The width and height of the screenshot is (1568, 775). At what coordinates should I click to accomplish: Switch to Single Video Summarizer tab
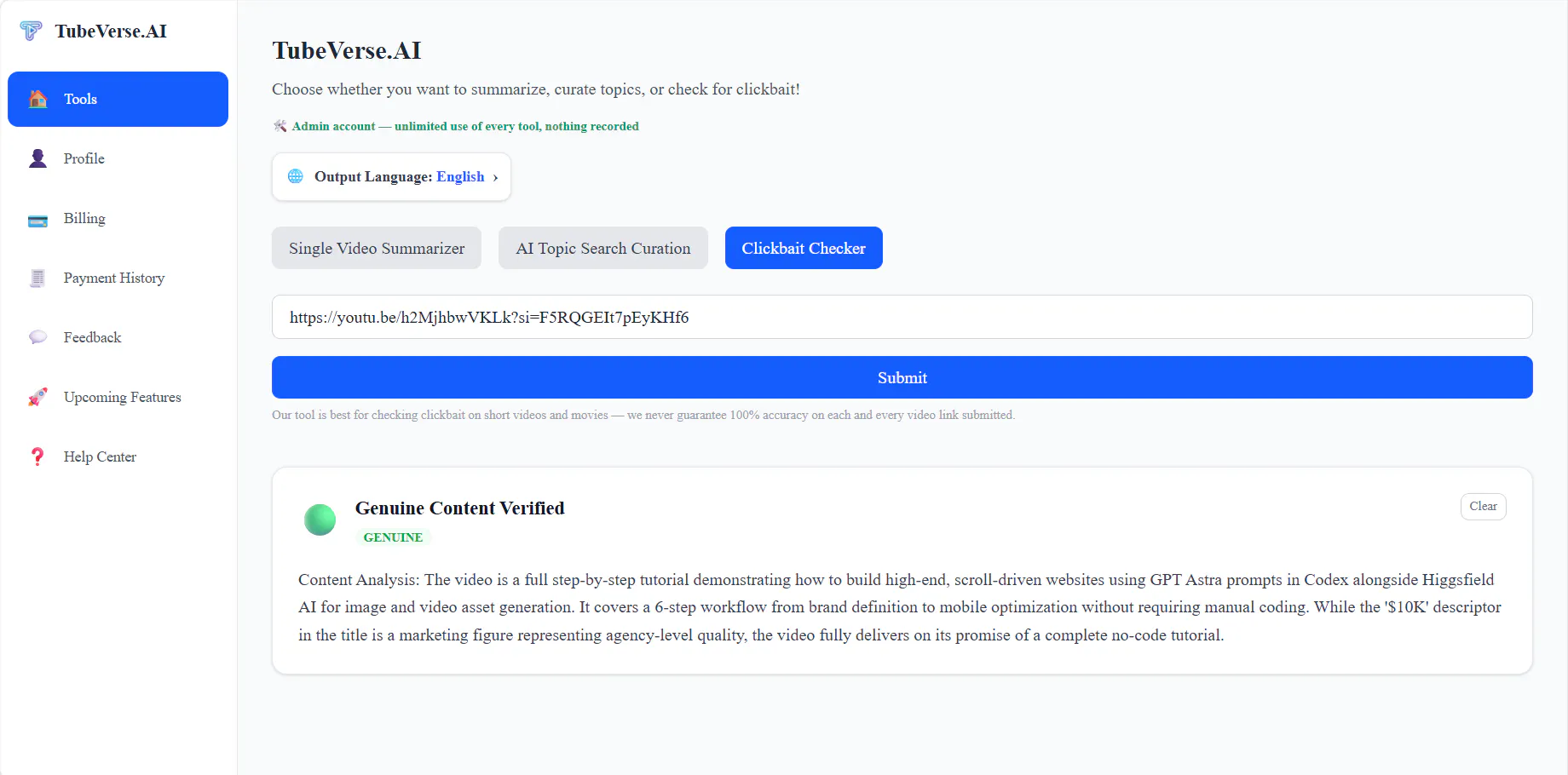pyautogui.click(x=377, y=248)
